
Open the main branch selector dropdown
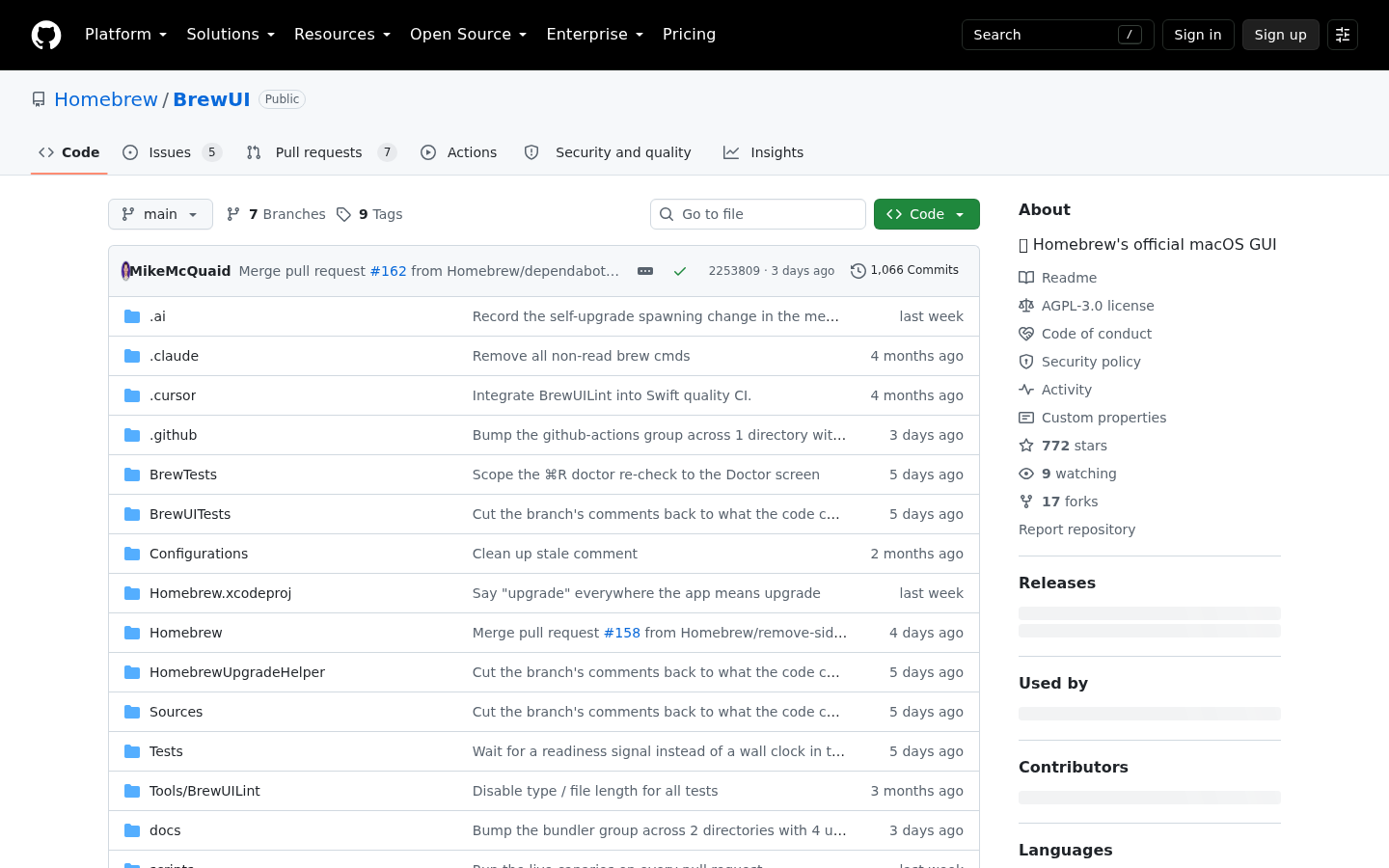160,214
